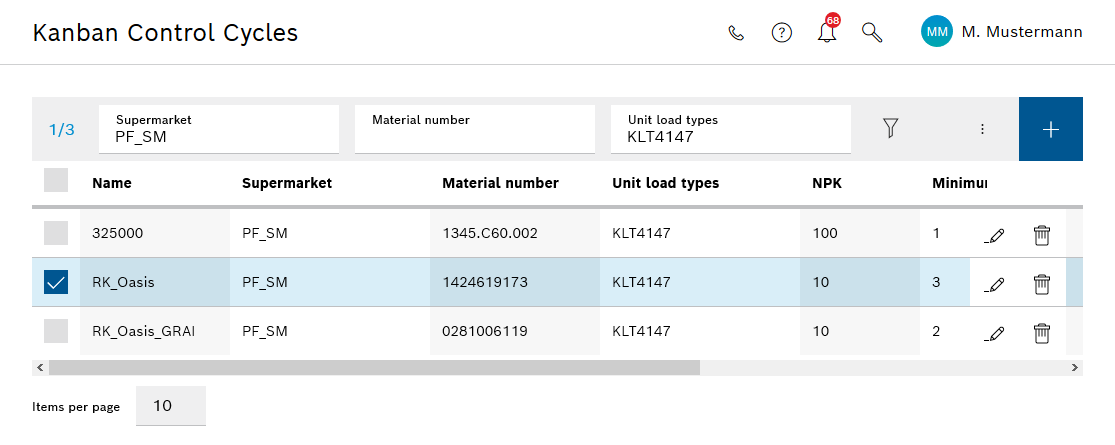The height and width of the screenshot is (445, 1115).
Task: Open the Items per page selector
Action: (171, 406)
